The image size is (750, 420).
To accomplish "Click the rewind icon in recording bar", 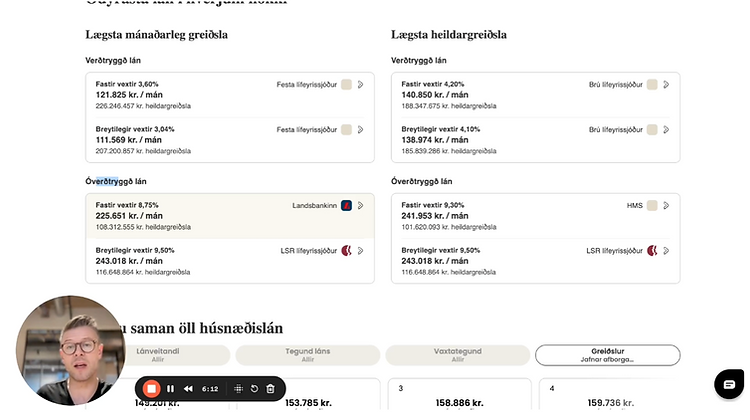I will pyautogui.click(x=188, y=388).
